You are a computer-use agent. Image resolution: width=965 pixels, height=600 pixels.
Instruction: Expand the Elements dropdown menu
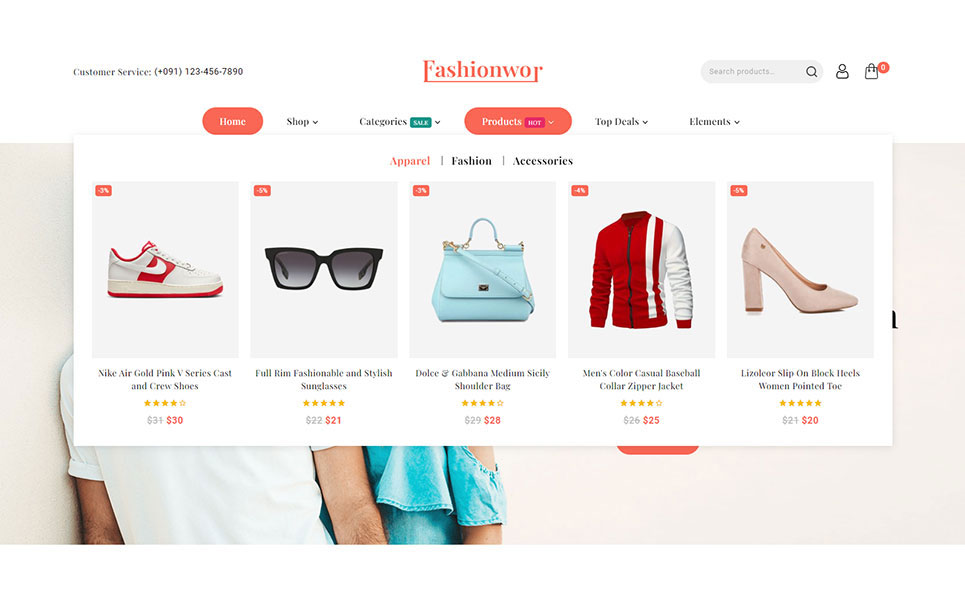714,122
